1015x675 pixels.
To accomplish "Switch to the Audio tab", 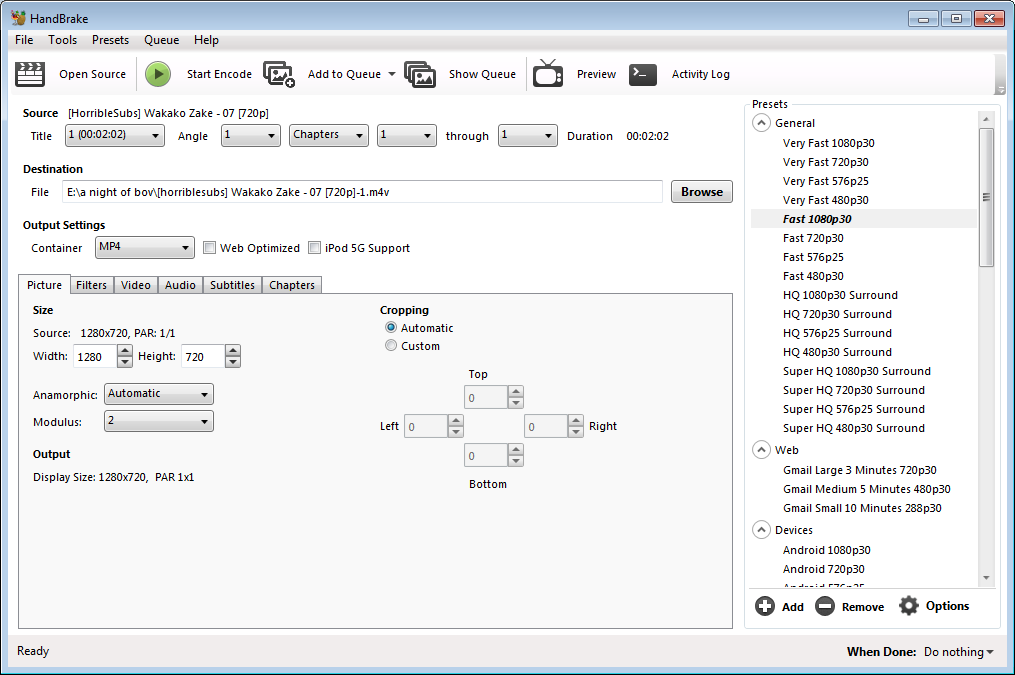I will point(180,285).
